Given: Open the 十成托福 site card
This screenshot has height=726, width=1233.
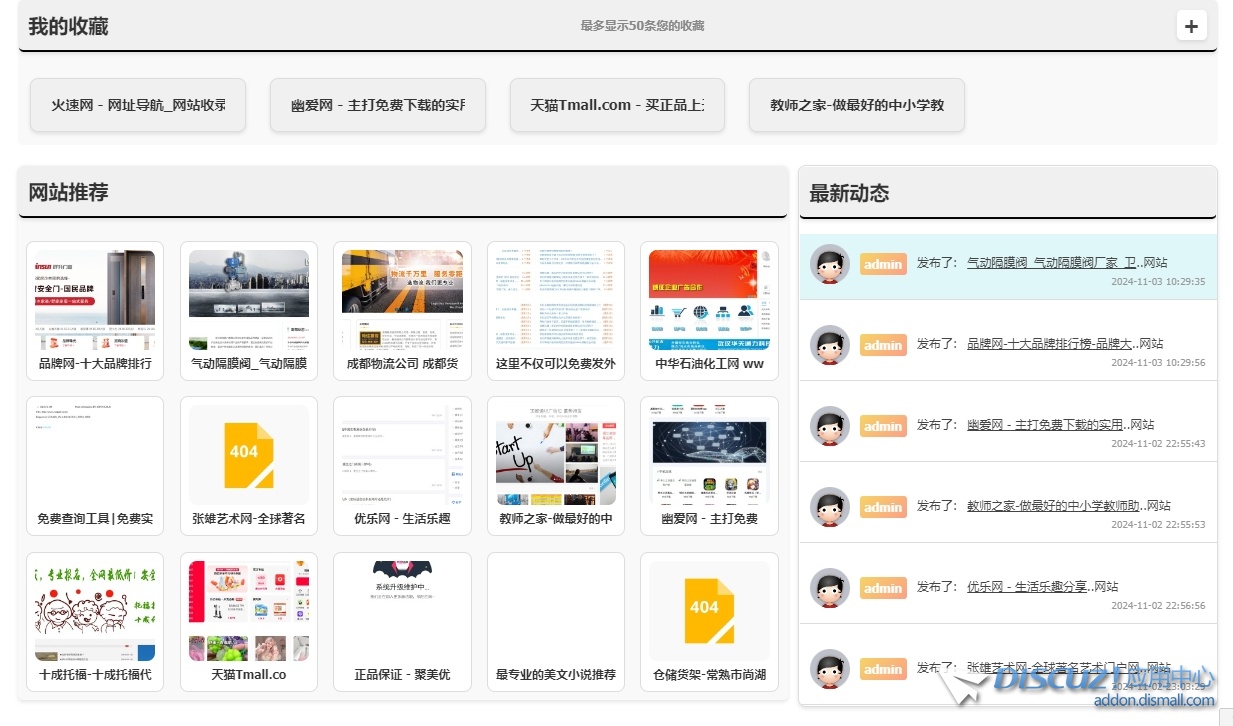Looking at the screenshot, I should coord(95,622).
